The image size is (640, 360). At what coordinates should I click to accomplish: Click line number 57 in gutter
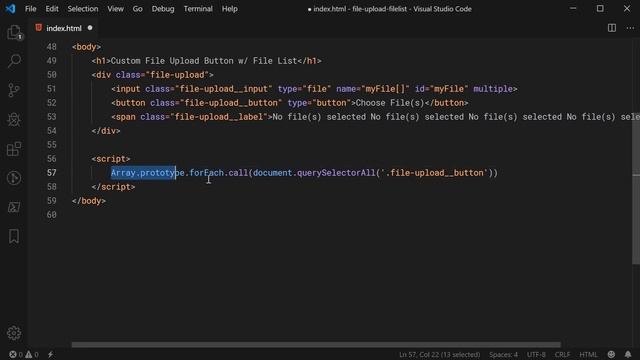51,173
